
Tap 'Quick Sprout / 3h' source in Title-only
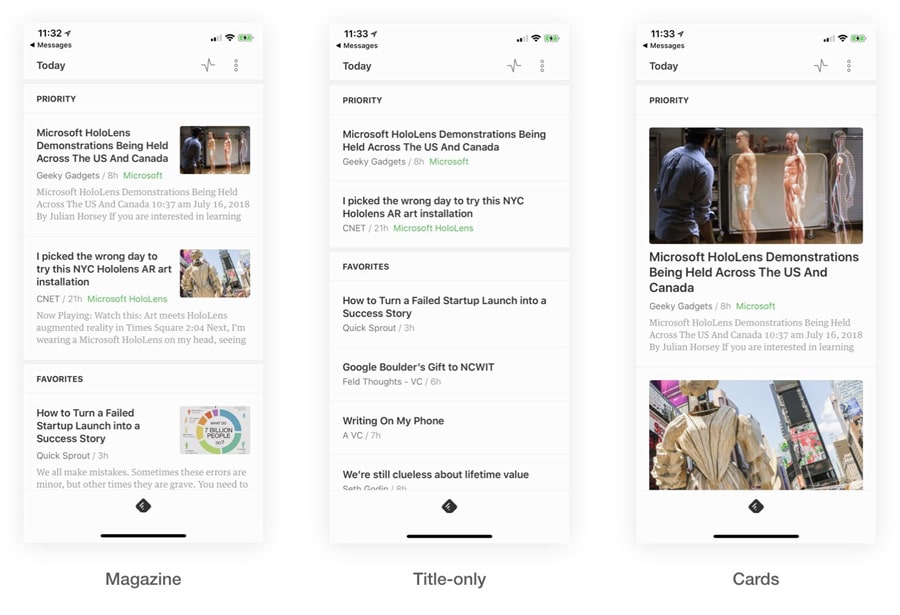point(378,328)
